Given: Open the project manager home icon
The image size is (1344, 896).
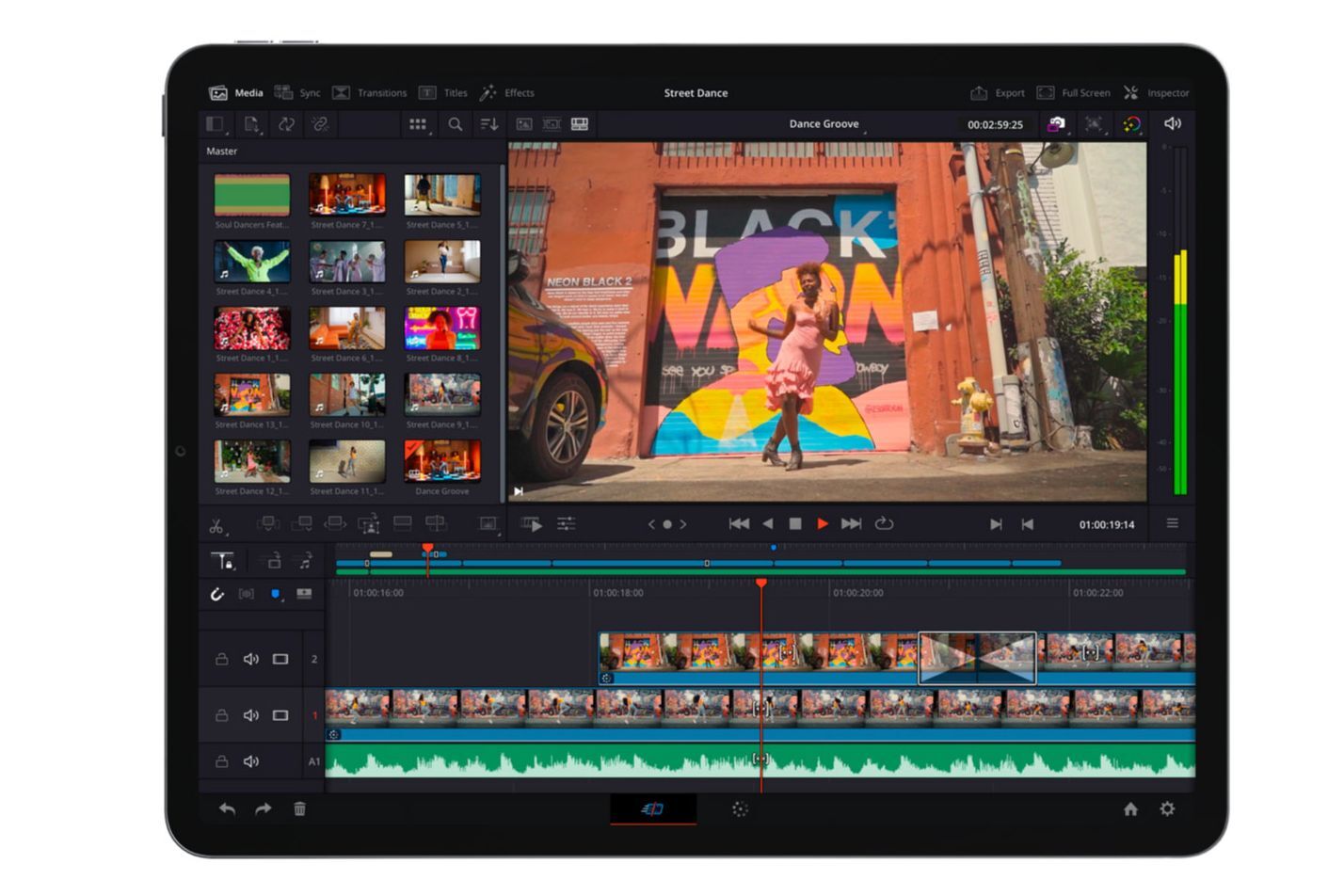Looking at the screenshot, I should [x=1130, y=809].
